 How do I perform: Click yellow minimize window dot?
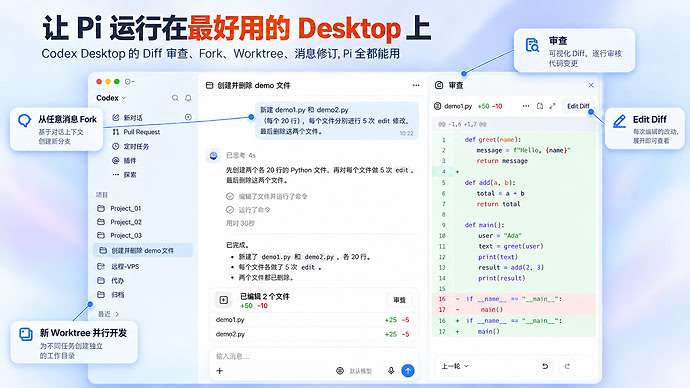[x=108, y=81]
